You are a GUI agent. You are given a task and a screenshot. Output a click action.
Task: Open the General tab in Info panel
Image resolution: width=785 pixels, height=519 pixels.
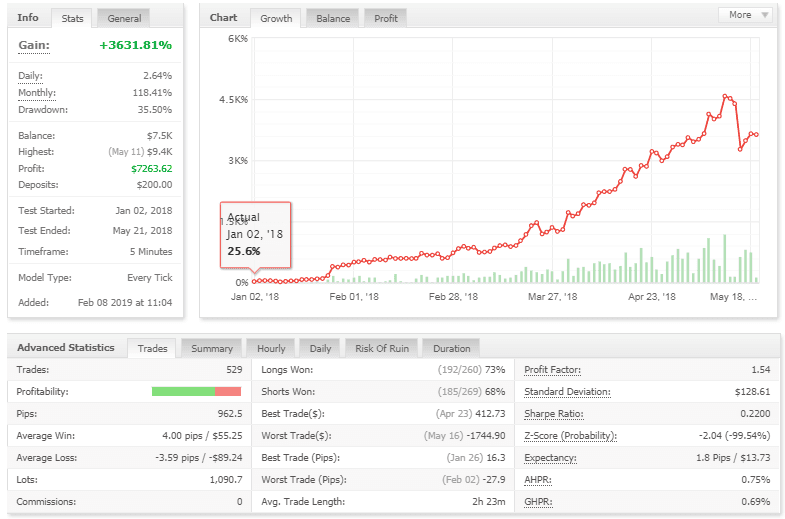pos(124,18)
